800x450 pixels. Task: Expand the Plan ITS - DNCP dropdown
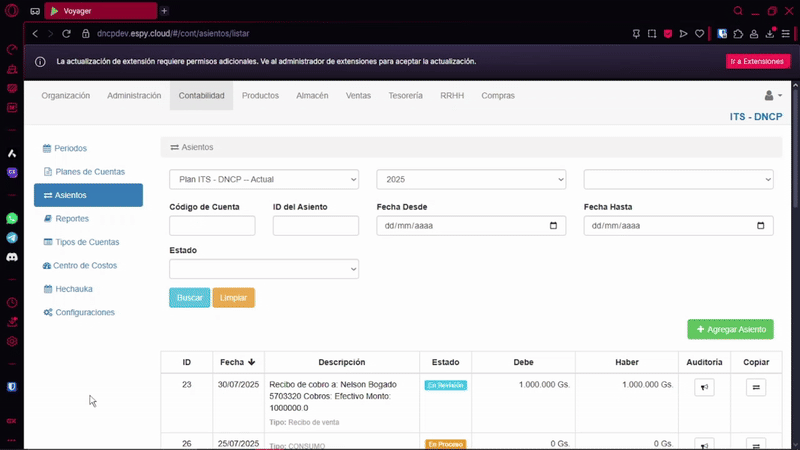pos(264,179)
